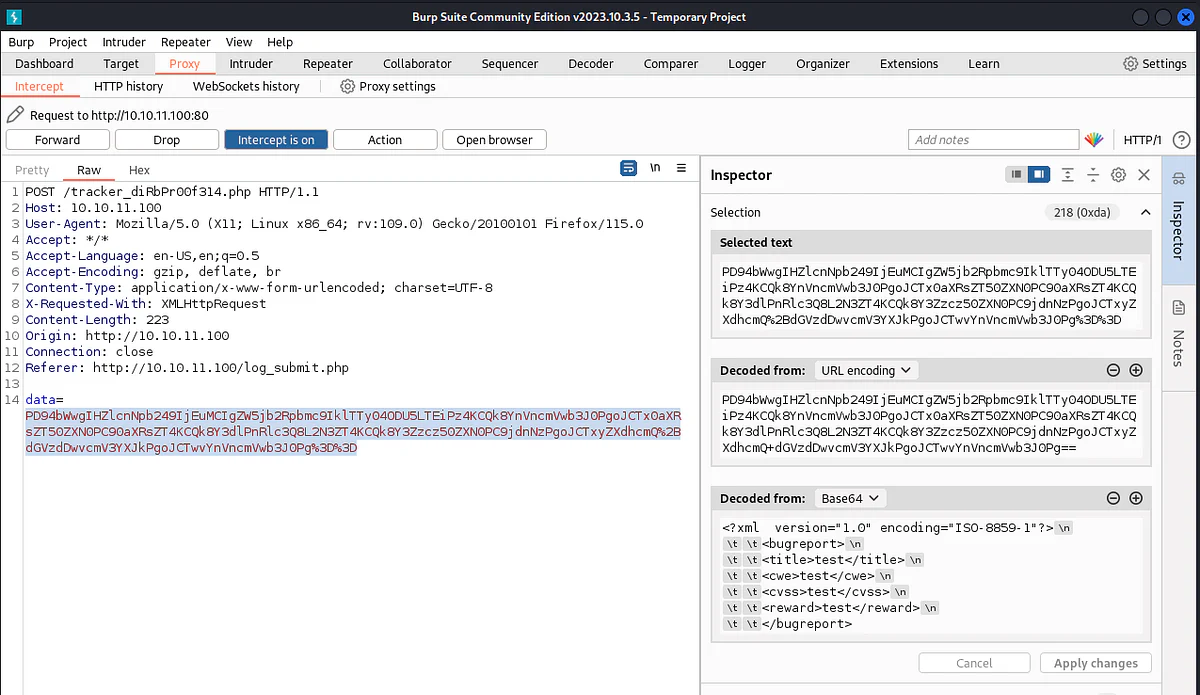Select the Proxy tab
This screenshot has height=695, width=1200.
click(185, 63)
